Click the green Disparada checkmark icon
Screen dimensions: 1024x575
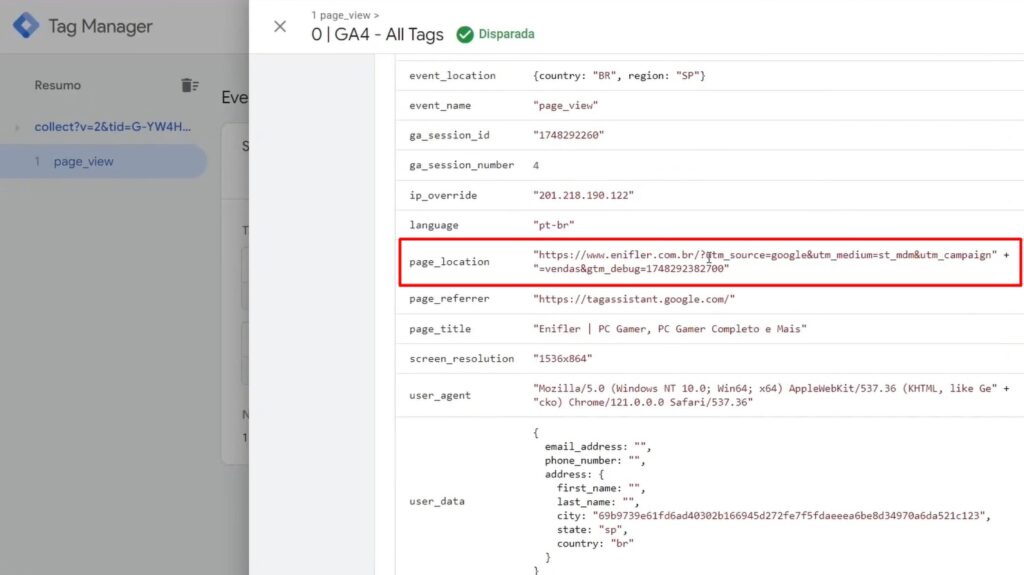(465, 34)
